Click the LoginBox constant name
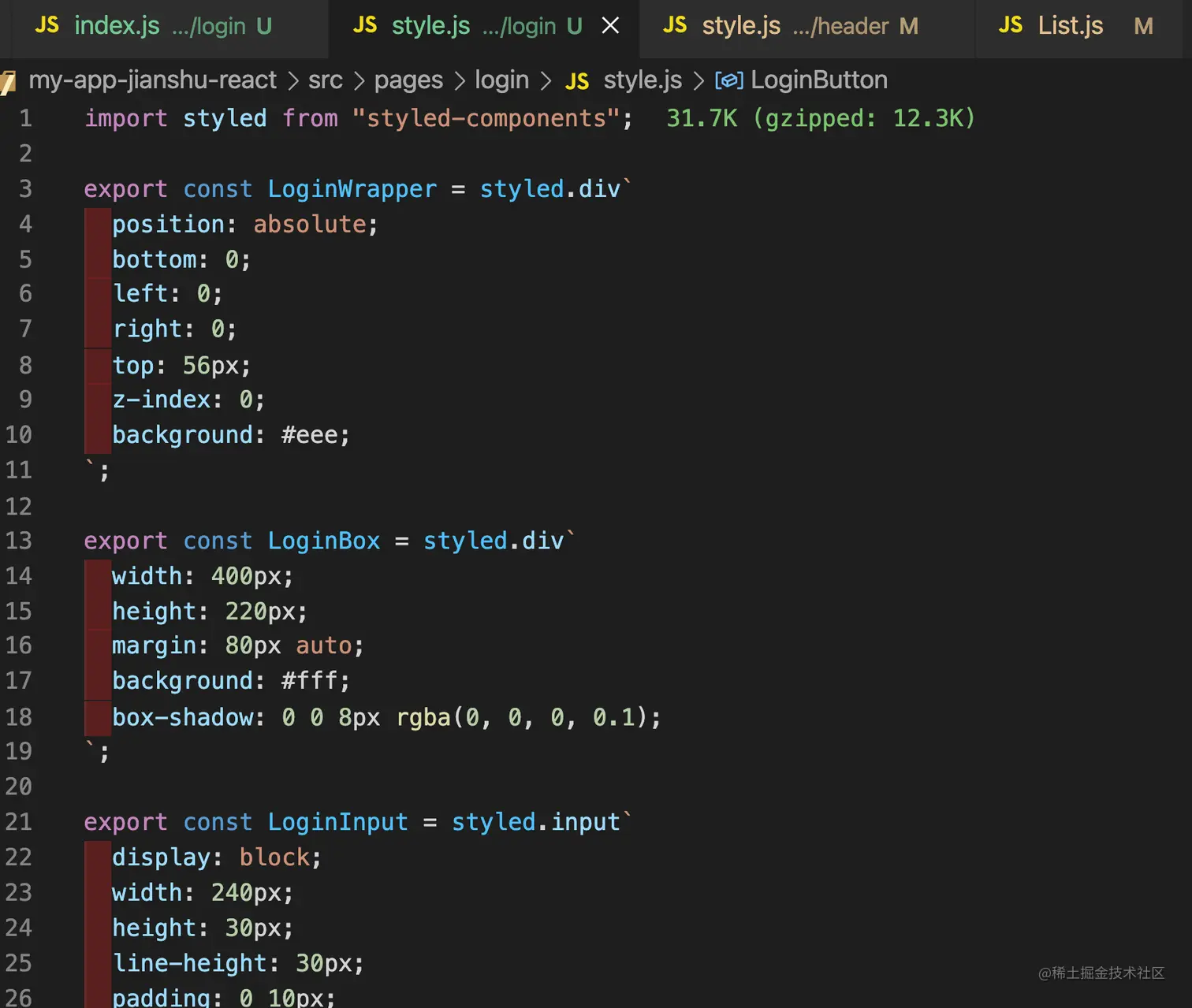 324,541
